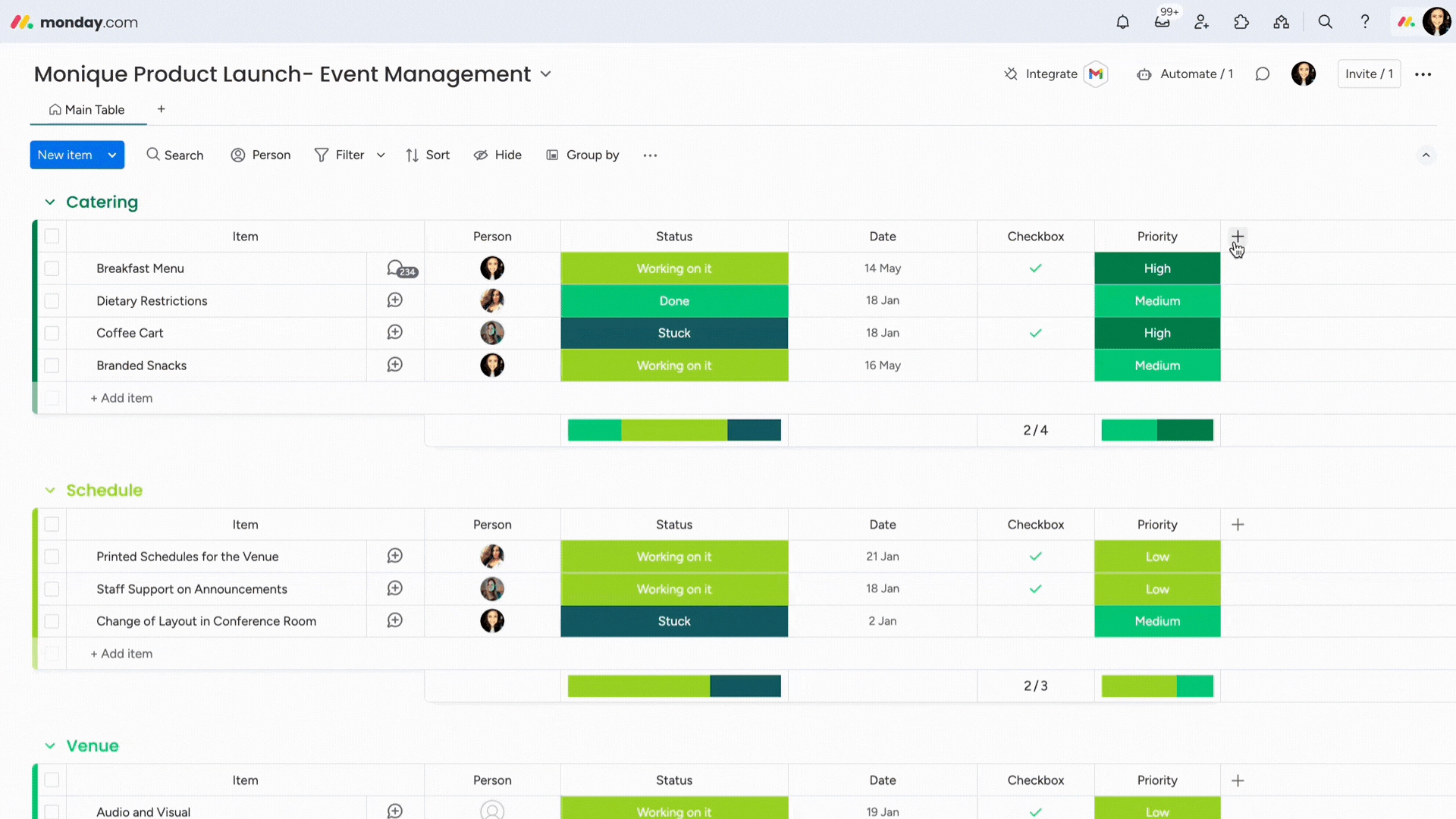The image size is (1456, 819).
Task: Open New item dropdown arrow
Action: tap(112, 155)
